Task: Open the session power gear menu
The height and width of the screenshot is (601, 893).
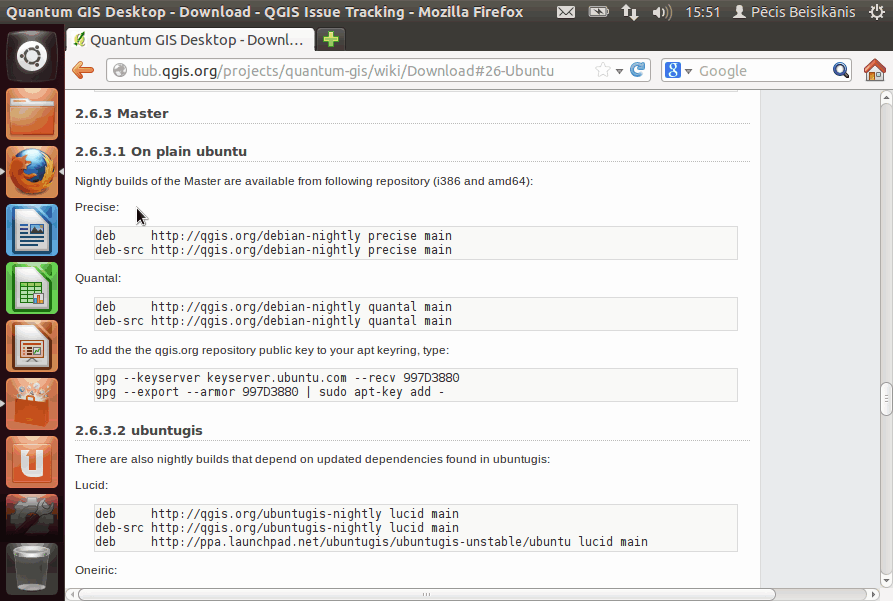Action: pos(877,12)
